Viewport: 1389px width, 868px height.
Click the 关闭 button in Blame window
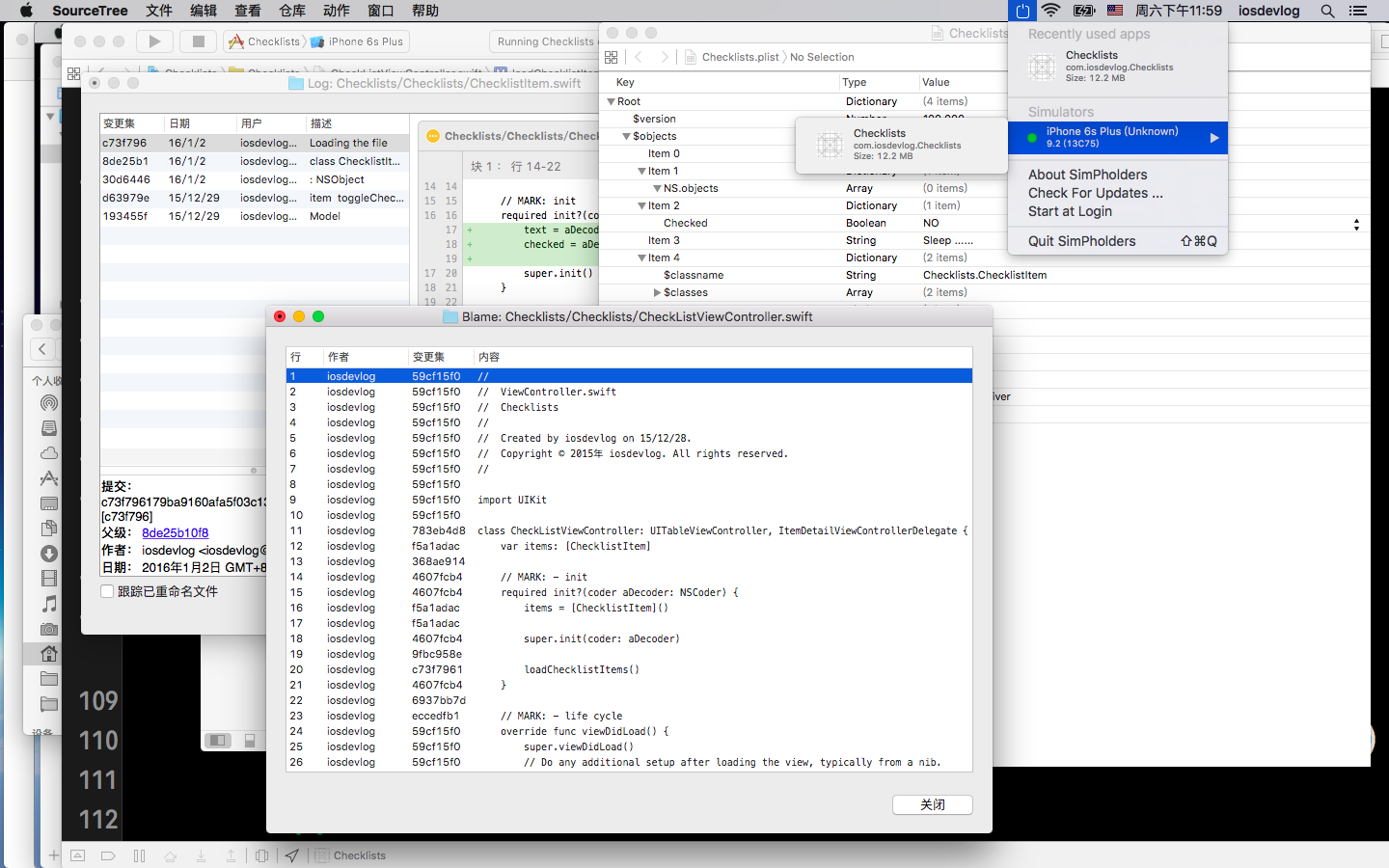coord(932,804)
